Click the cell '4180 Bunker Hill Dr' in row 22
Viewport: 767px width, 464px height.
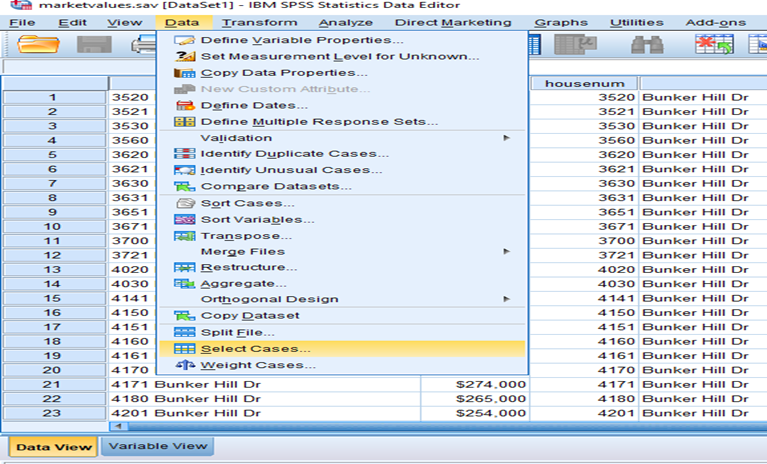[264, 399]
